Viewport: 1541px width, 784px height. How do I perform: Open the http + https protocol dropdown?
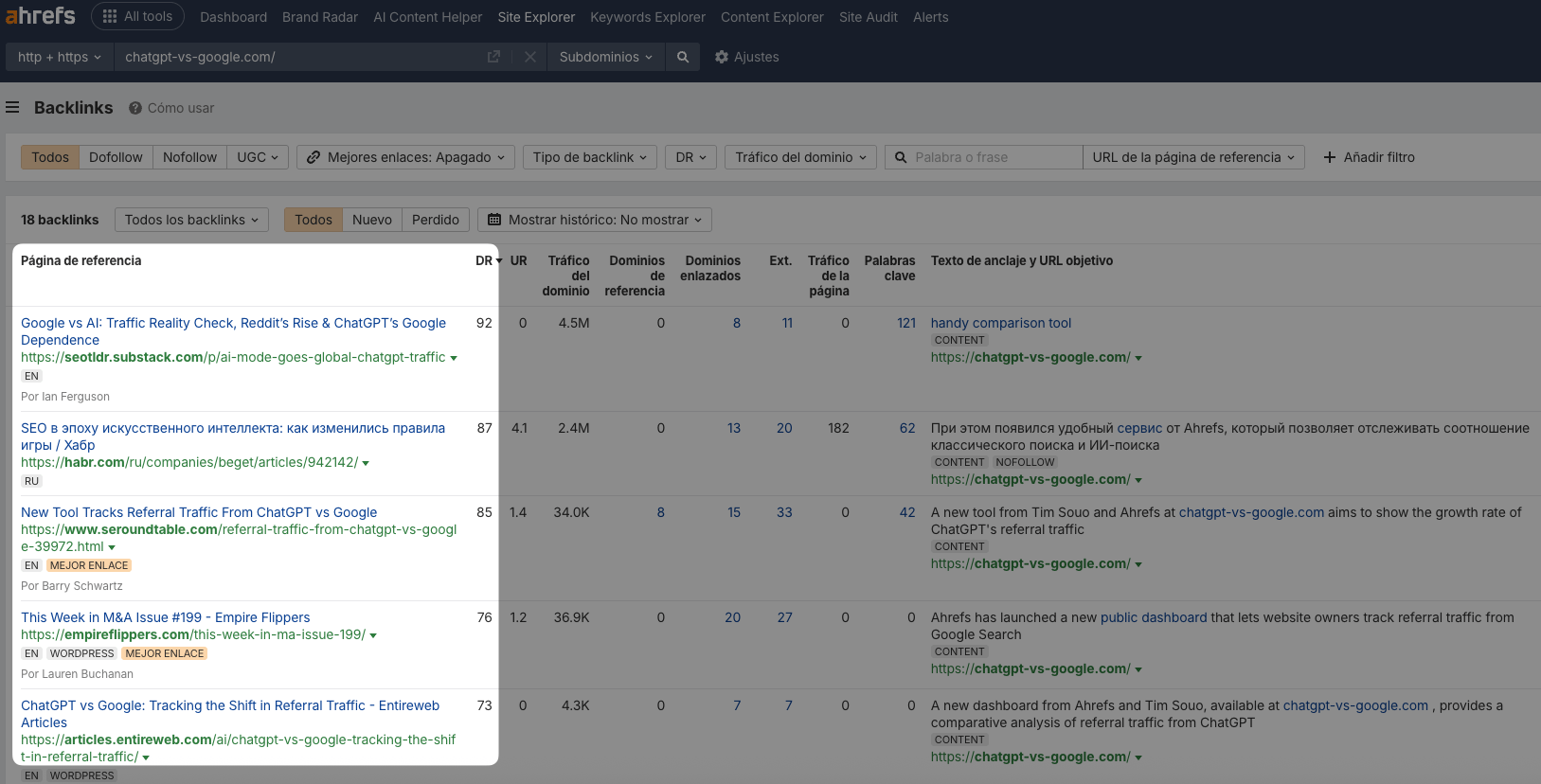(x=60, y=57)
